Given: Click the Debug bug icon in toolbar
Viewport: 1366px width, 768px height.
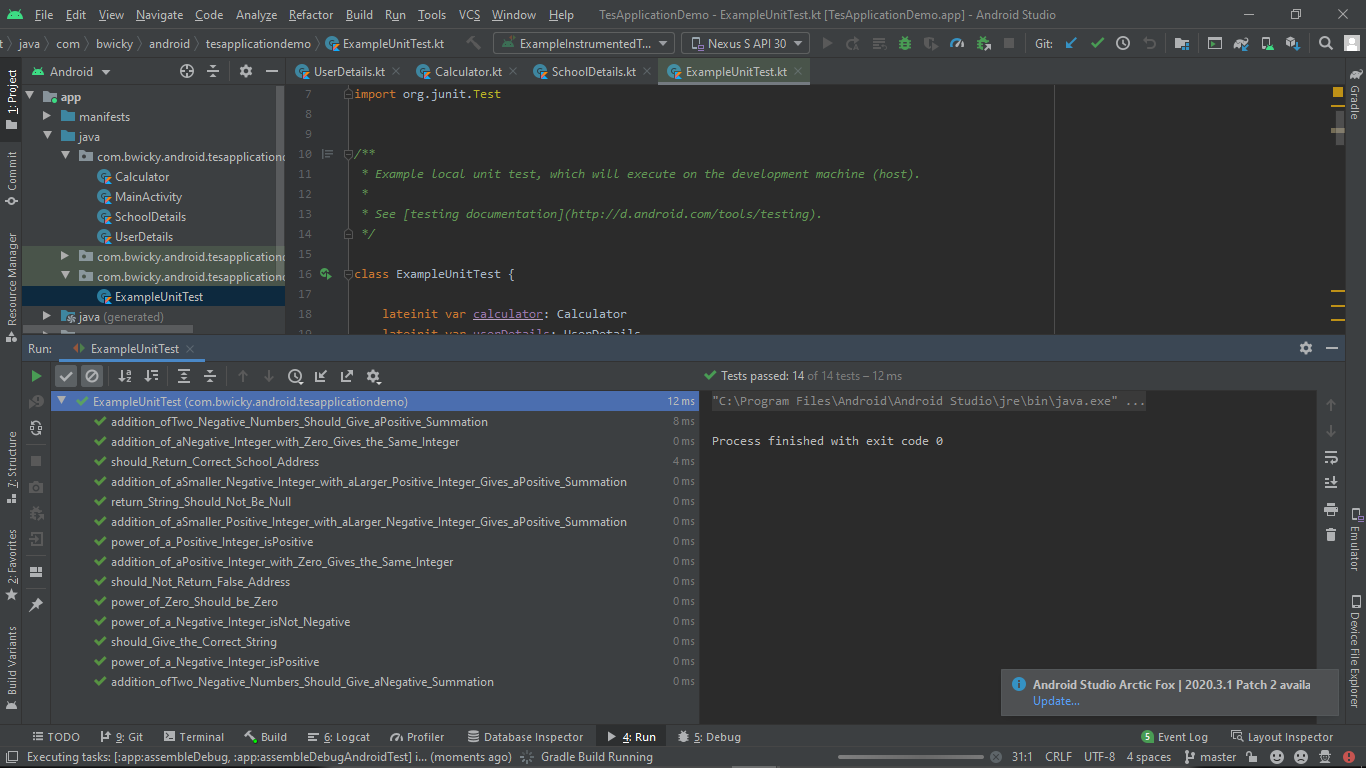Looking at the screenshot, I should tap(905, 43).
